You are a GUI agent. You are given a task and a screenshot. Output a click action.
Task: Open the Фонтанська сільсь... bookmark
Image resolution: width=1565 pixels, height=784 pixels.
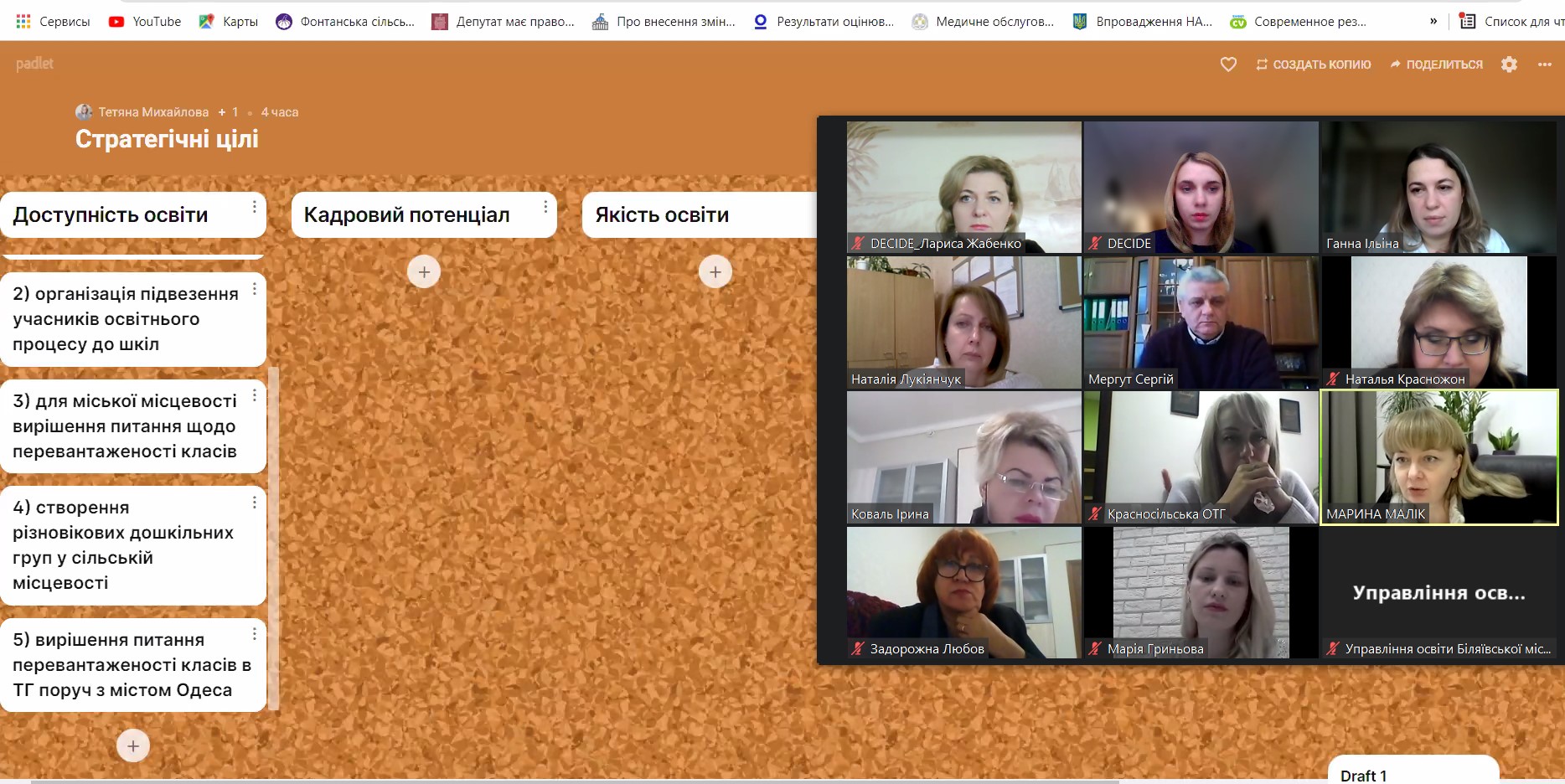(x=345, y=22)
